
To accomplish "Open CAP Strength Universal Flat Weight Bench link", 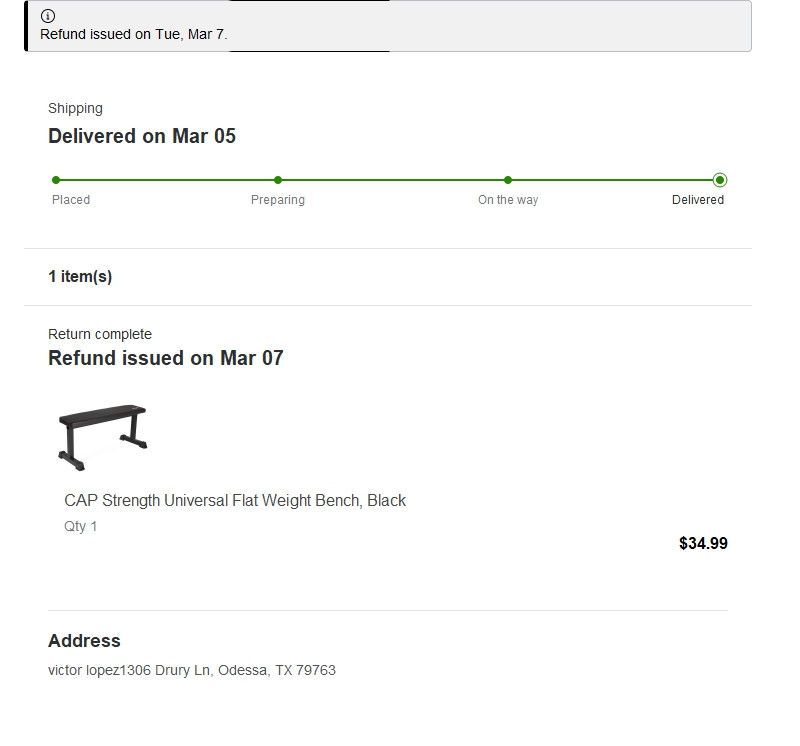I will point(235,501).
